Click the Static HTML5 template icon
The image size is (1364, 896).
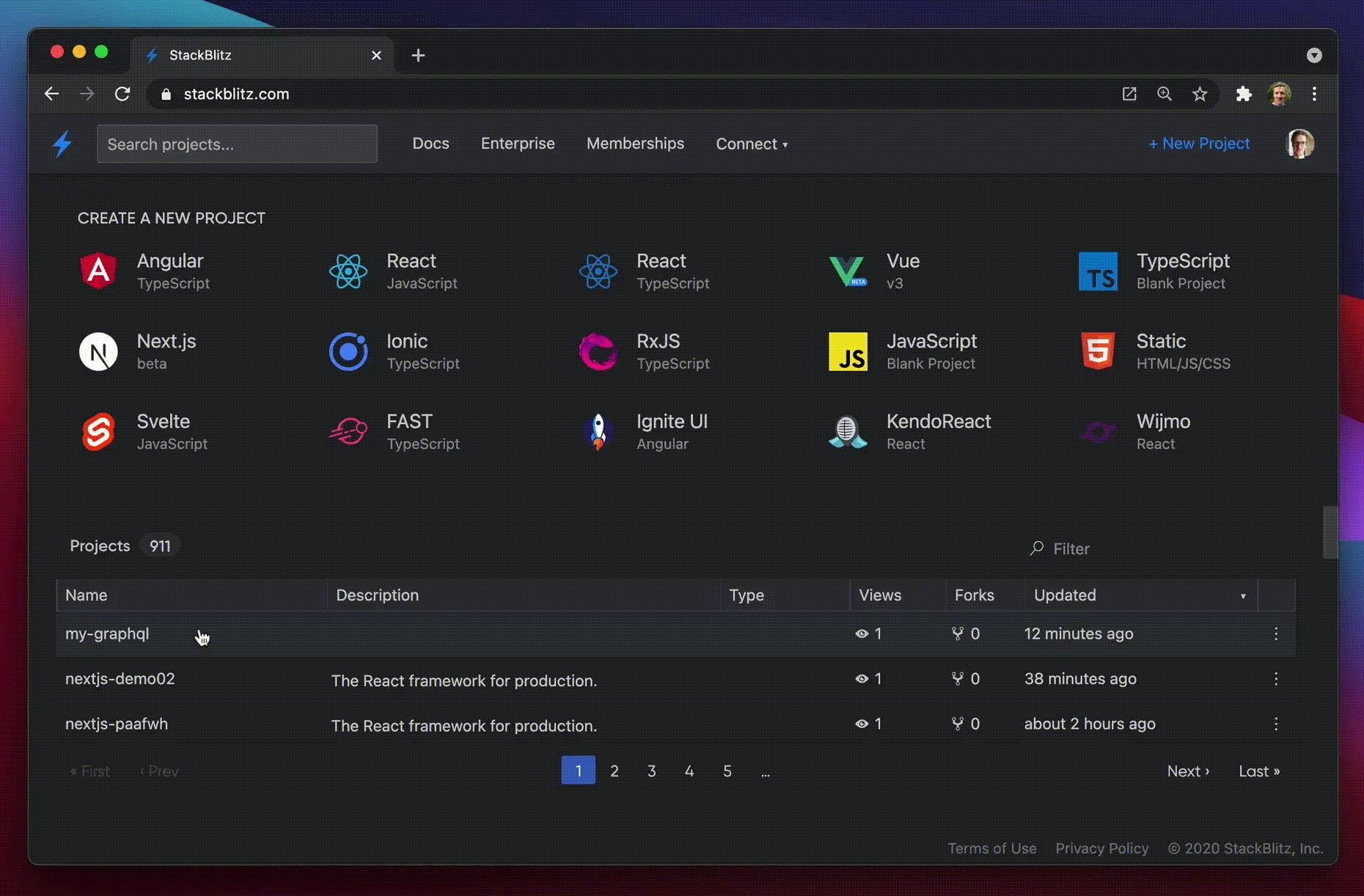[1098, 352]
